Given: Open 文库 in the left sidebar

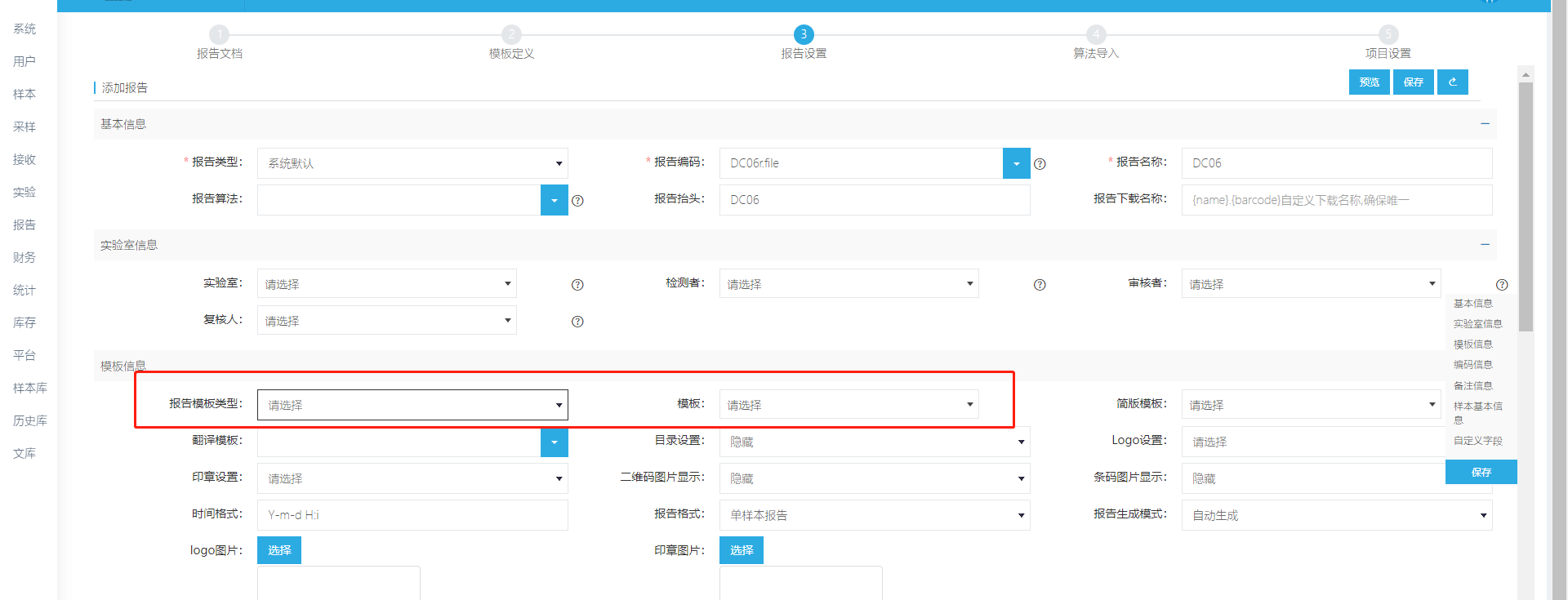Looking at the screenshot, I should tap(24, 453).
